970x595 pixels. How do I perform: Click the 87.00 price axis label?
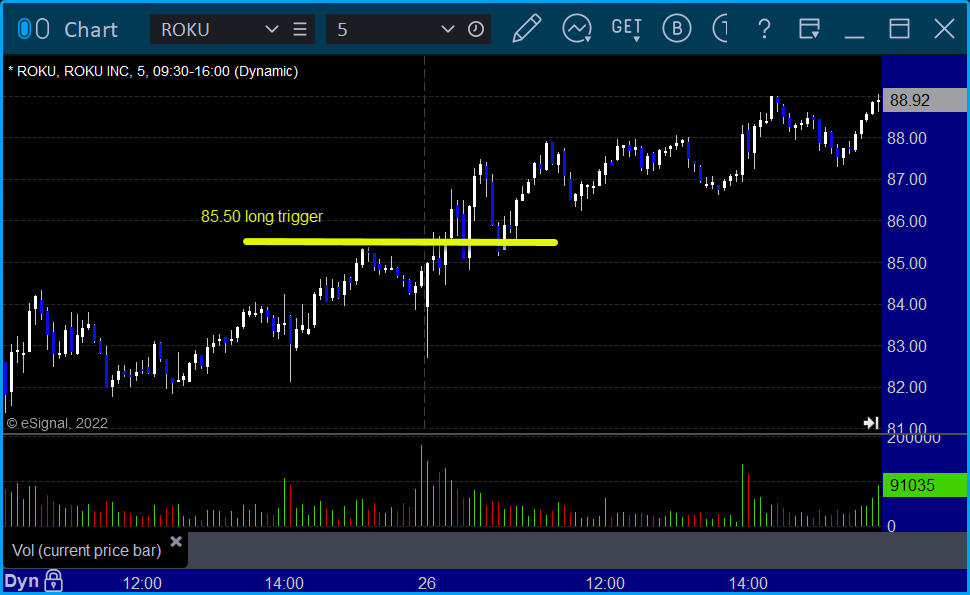[x=907, y=179]
